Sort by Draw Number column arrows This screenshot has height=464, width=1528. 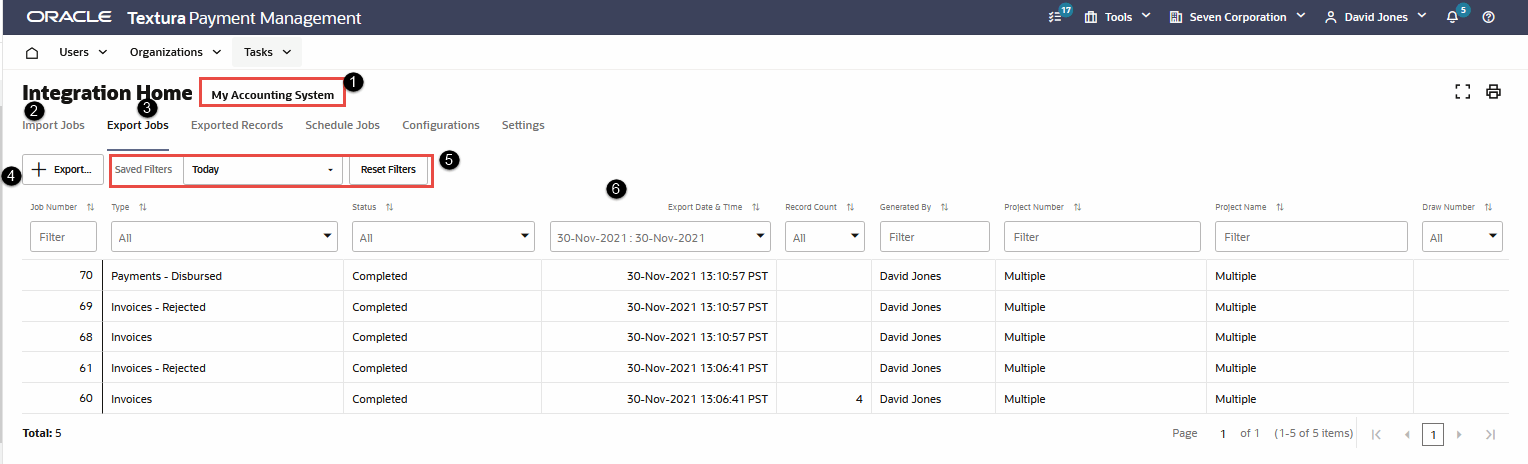(1488, 207)
